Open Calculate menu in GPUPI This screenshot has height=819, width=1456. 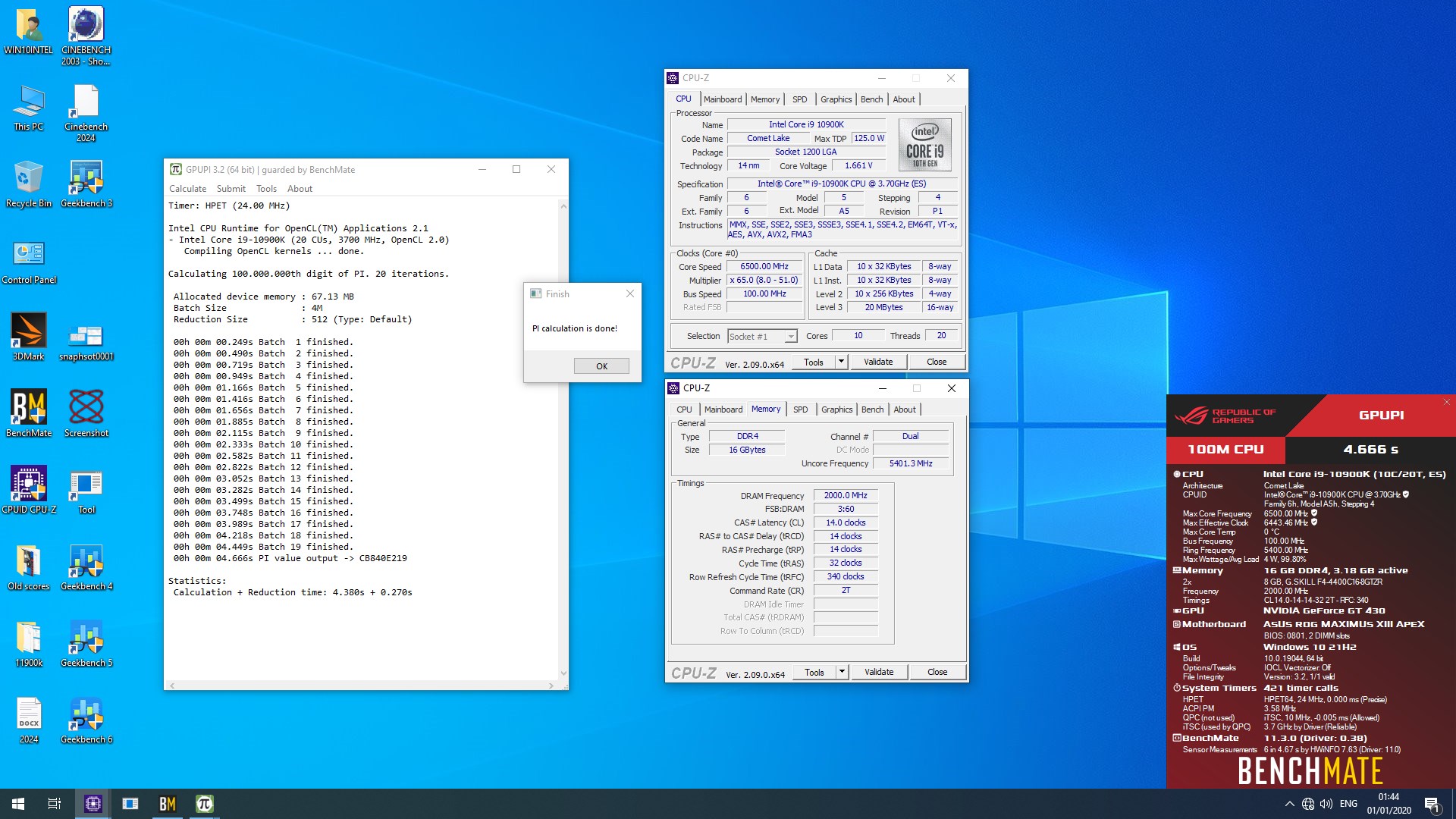click(187, 189)
